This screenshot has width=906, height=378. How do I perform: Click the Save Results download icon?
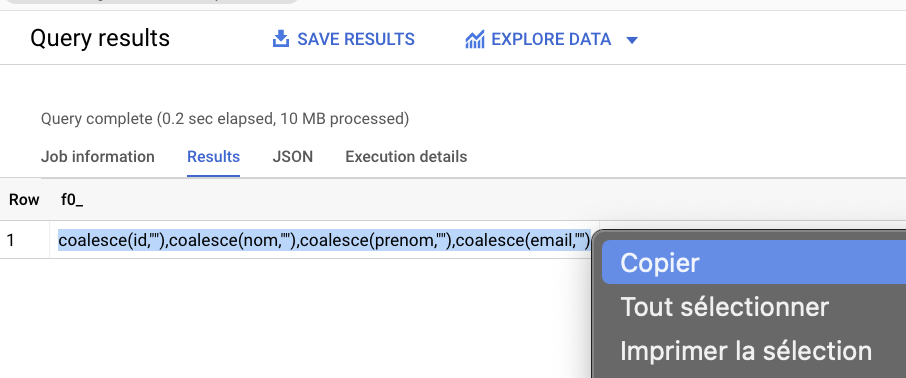pos(281,39)
